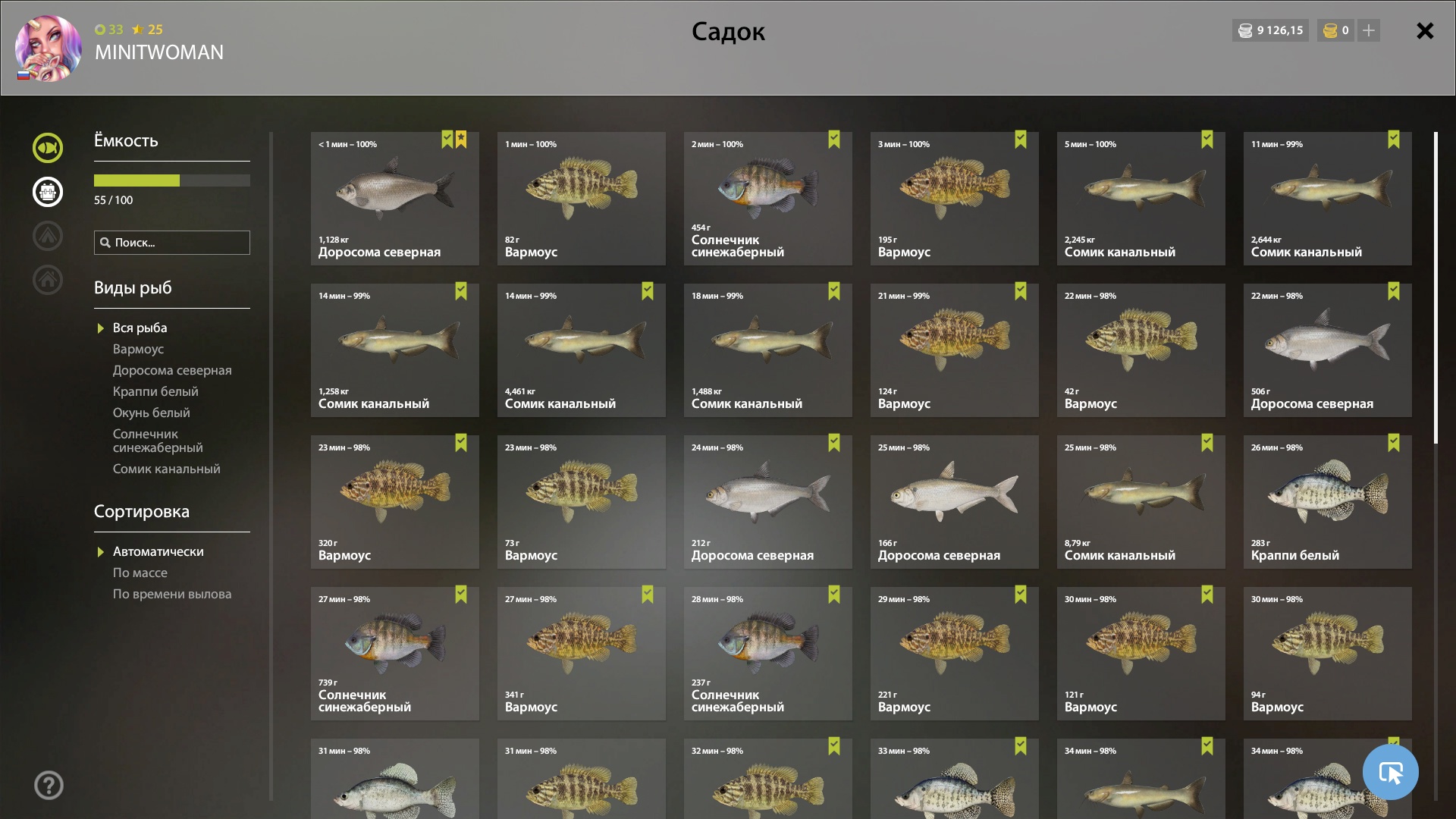The width and height of the screenshot is (1456, 819).
Task: Sort fish По времени вылова
Action: (172, 594)
